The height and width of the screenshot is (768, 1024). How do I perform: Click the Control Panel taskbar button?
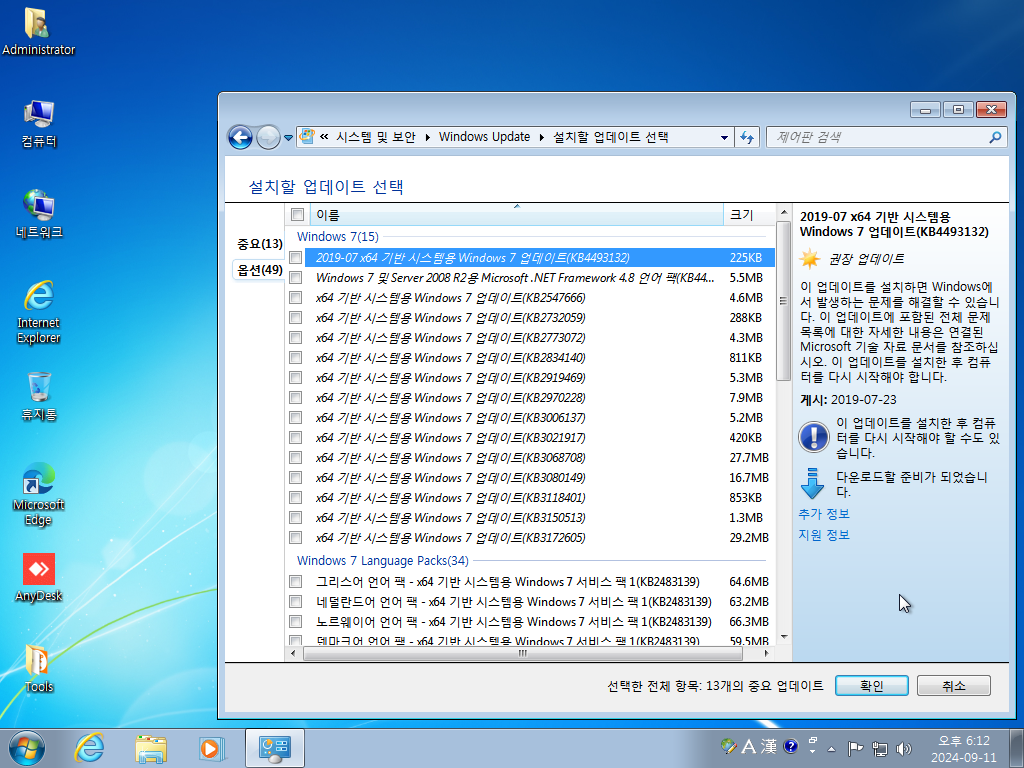tap(274, 748)
